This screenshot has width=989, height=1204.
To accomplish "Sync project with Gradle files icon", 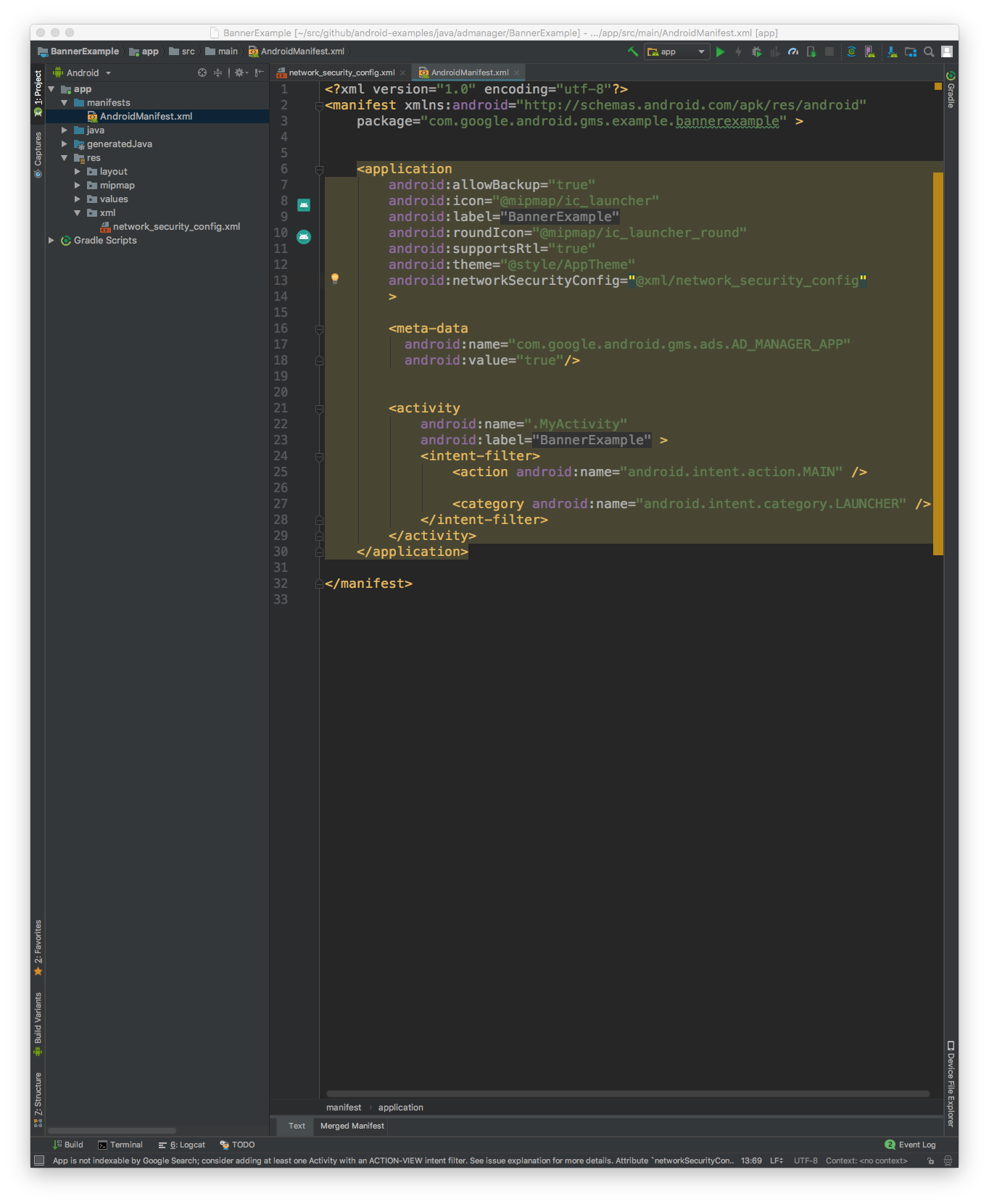I will coord(851,51).
